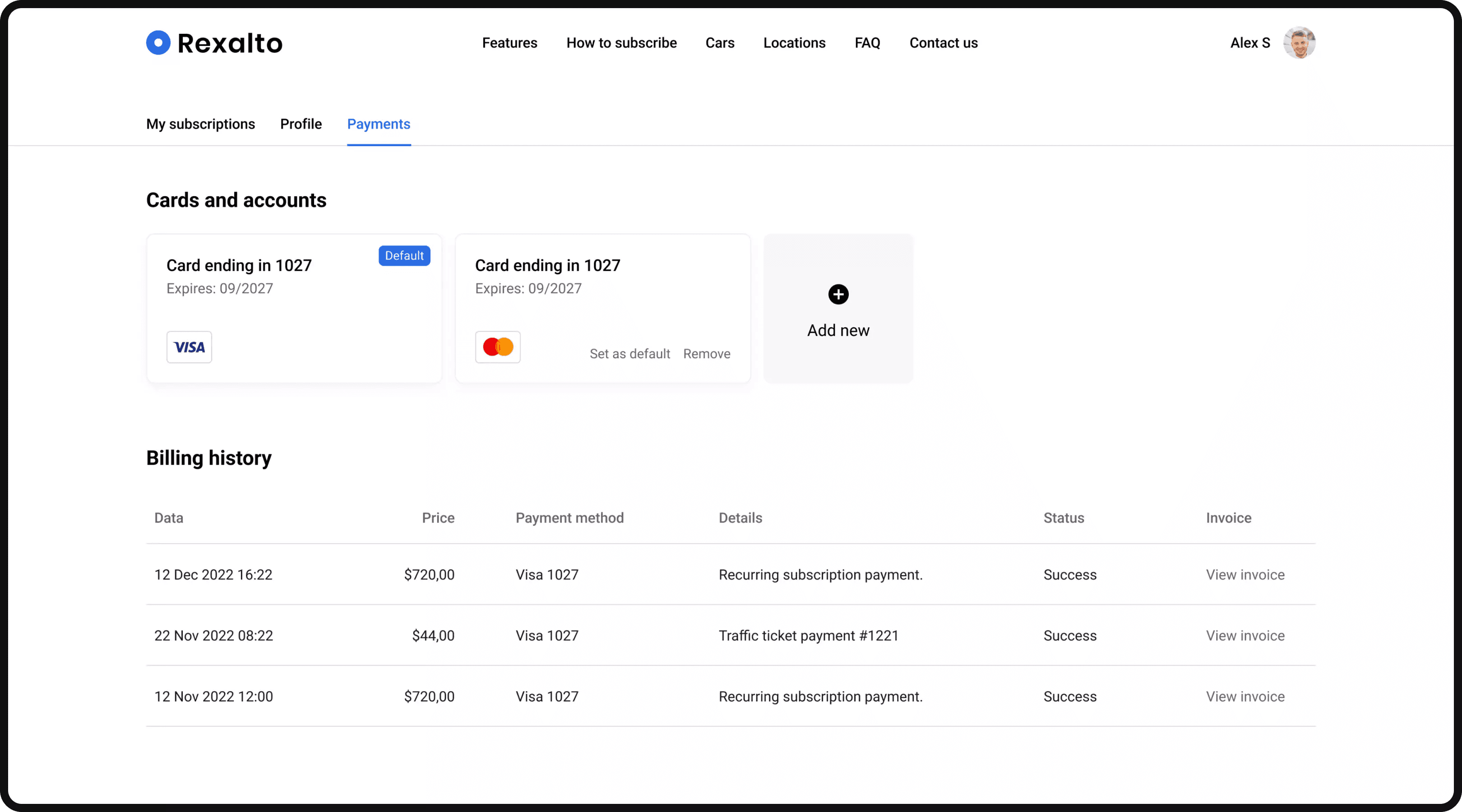The width and height of the screenshot is (1462, 812).
Task: Open Alex S profile avatar
Action: [x=1299, y=42]
